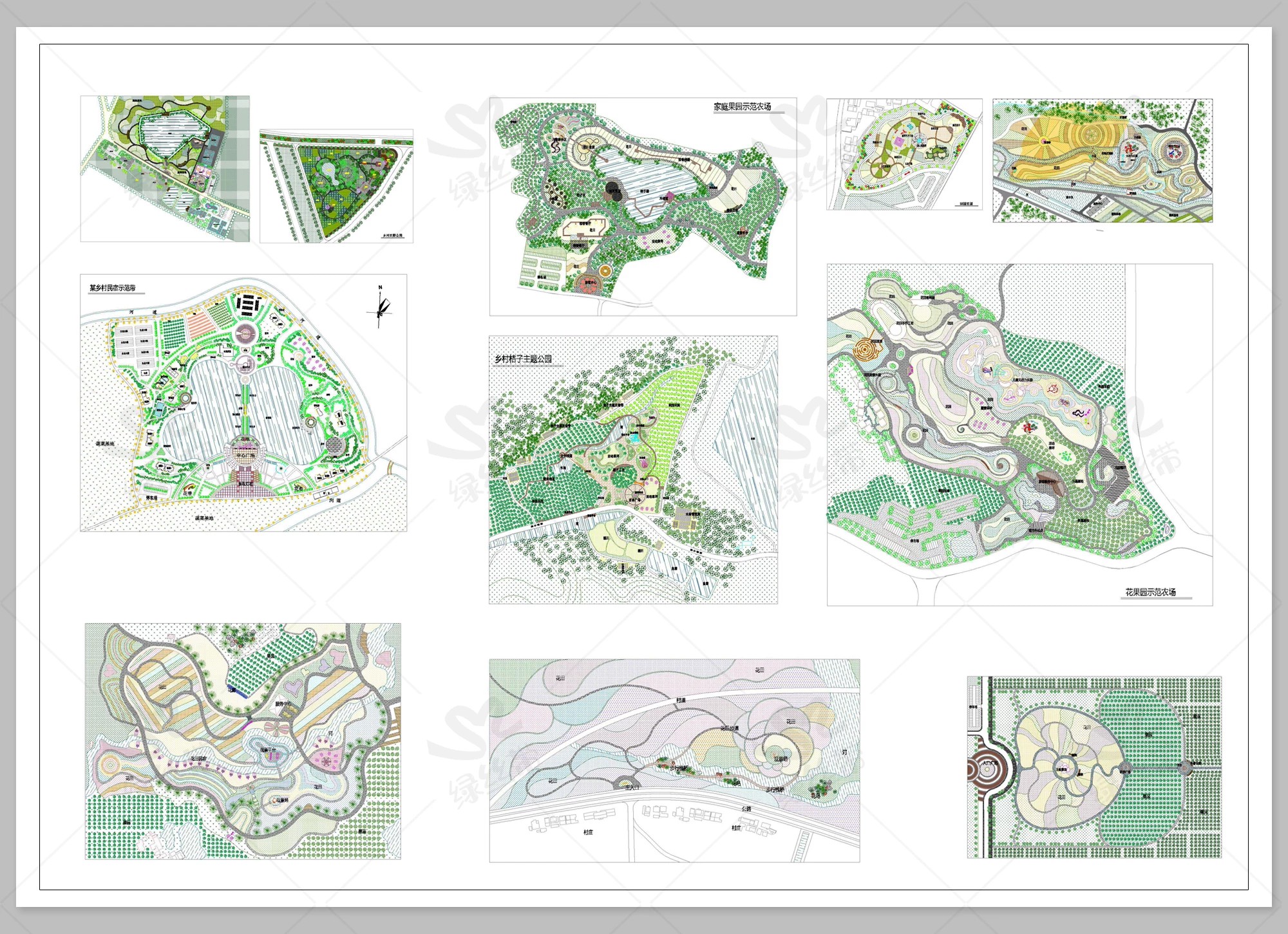Select the heart-shaped garden plan at bottom right
1288x934 pixels.
1094,767
